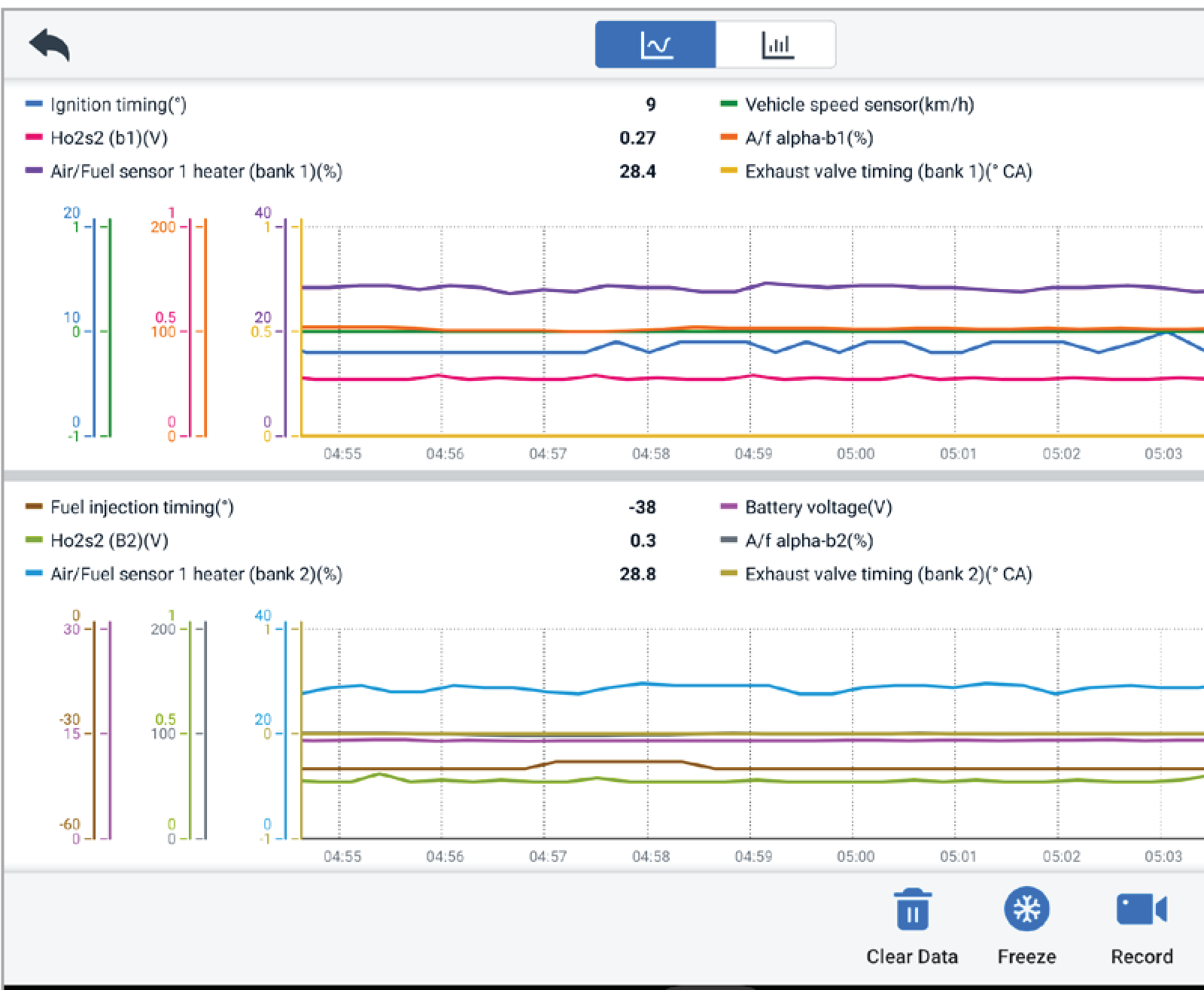This screenshot has width=1204, height=990.
Task: Switch to bar chart view tab
Action: pos(776,44)
